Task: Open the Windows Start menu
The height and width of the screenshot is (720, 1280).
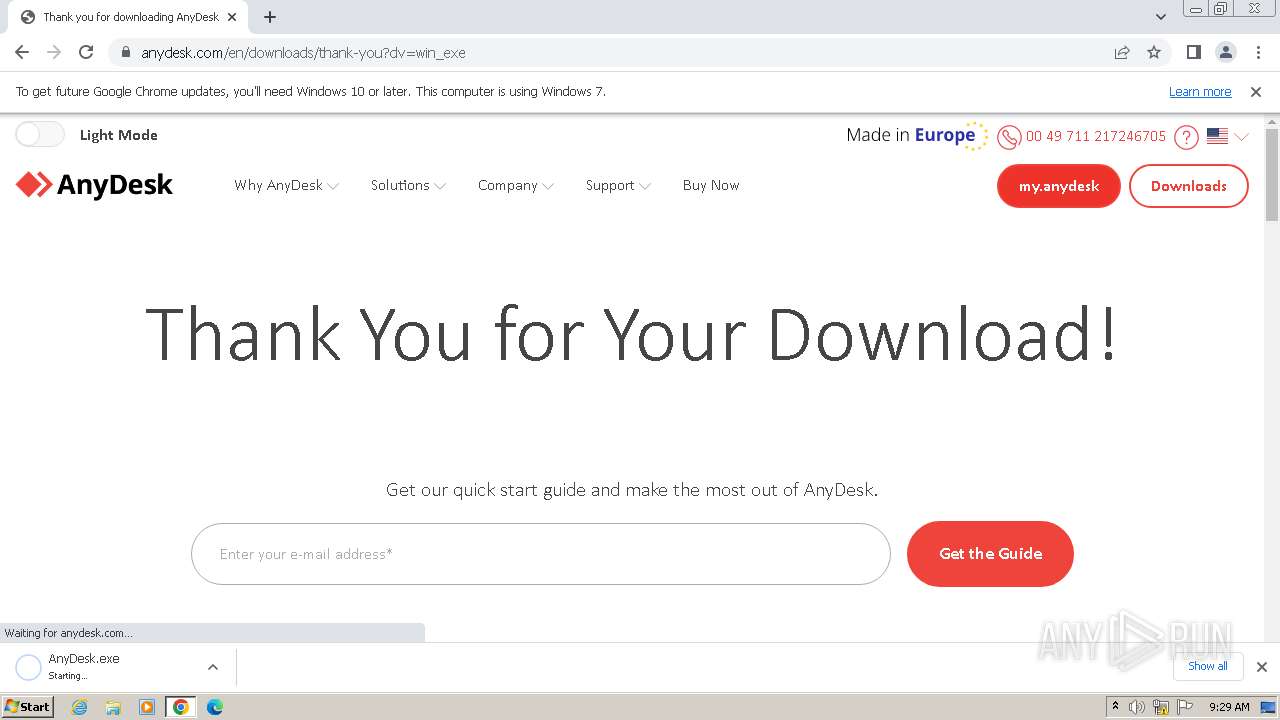Action: pyautogui.click(x=27, y=706)
